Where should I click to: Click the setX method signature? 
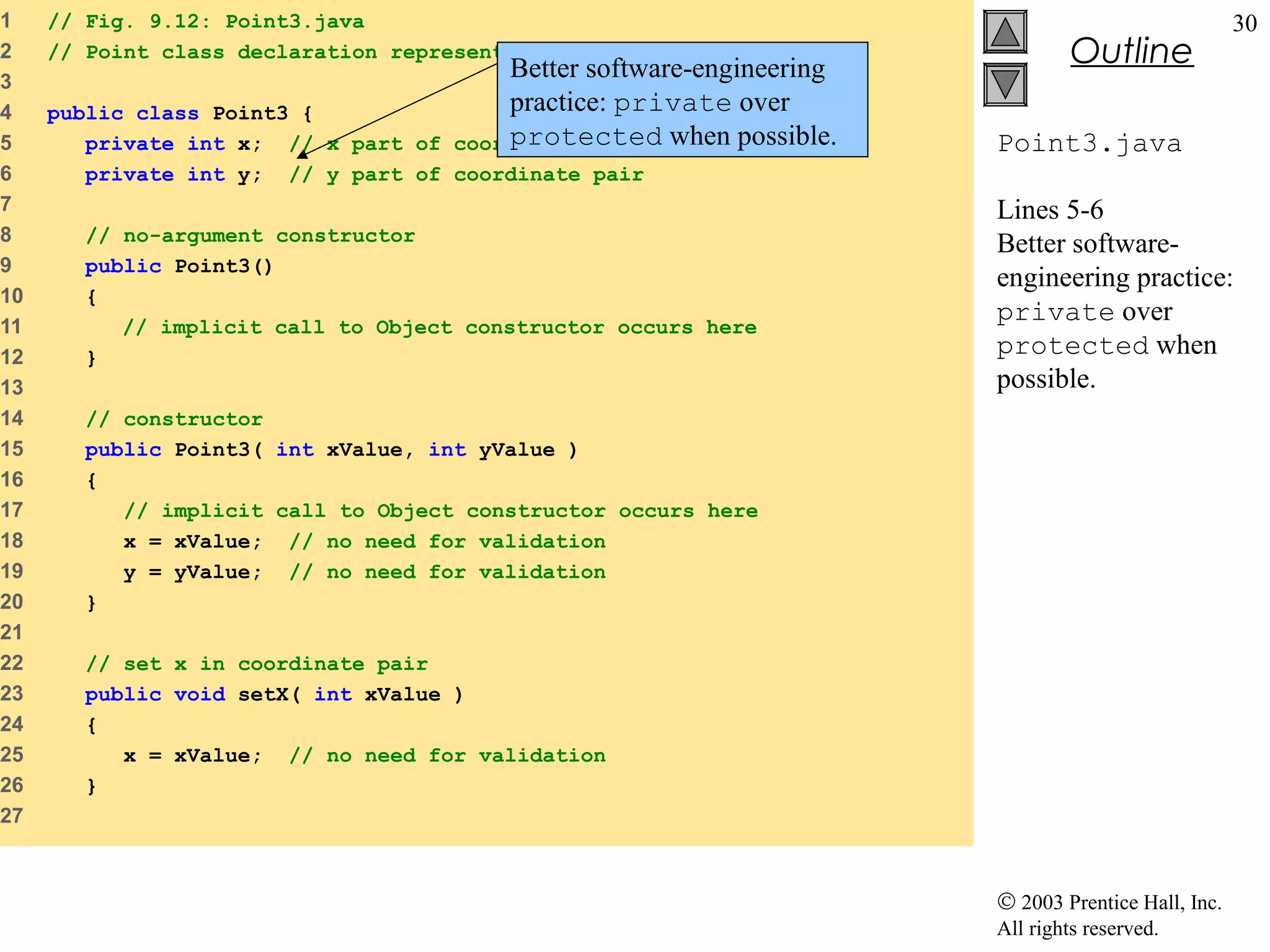coord(273,695)
